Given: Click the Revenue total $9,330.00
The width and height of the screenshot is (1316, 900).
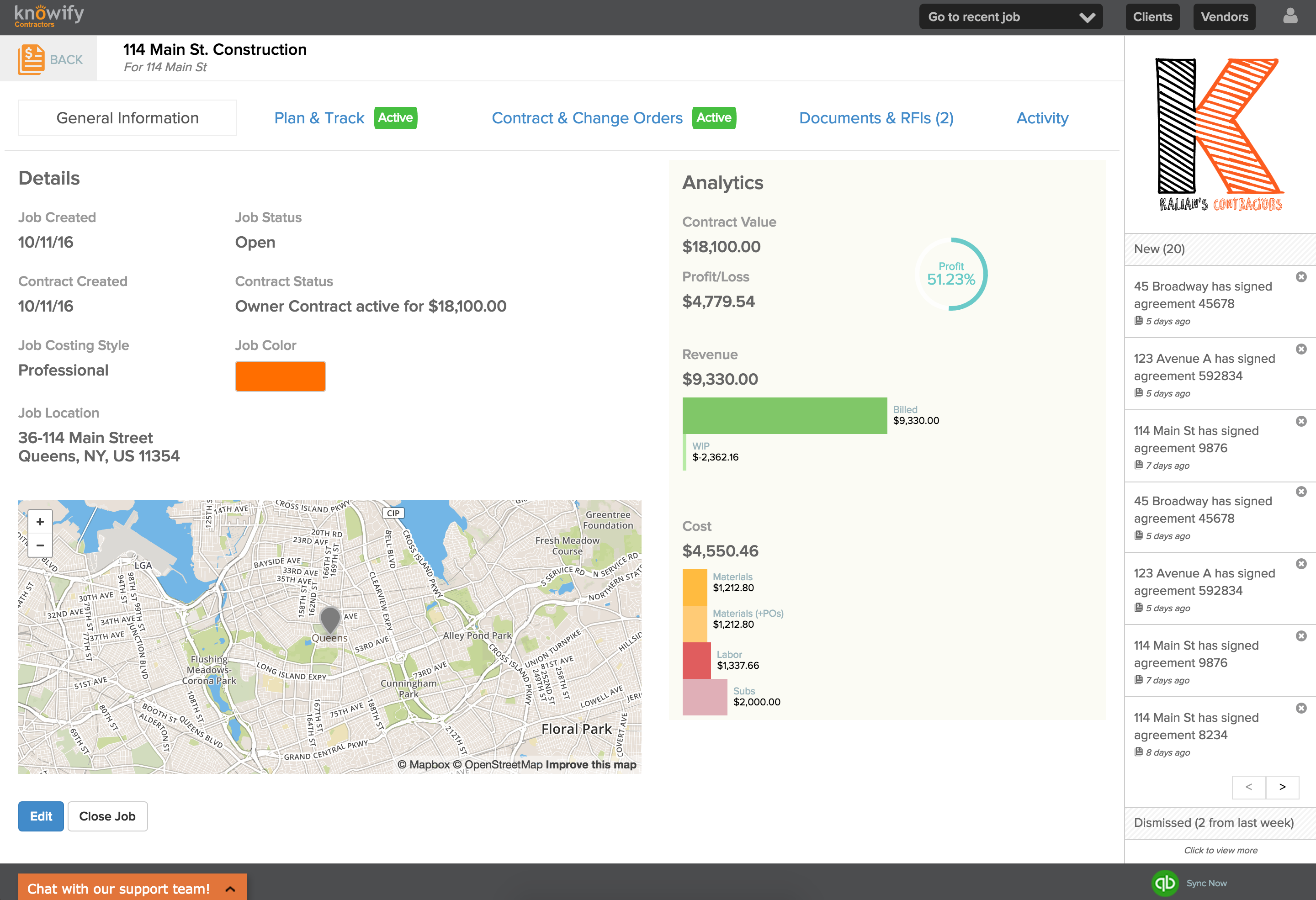Looking at the screenshot, I should pyautogui.click(x=720, y=379).
